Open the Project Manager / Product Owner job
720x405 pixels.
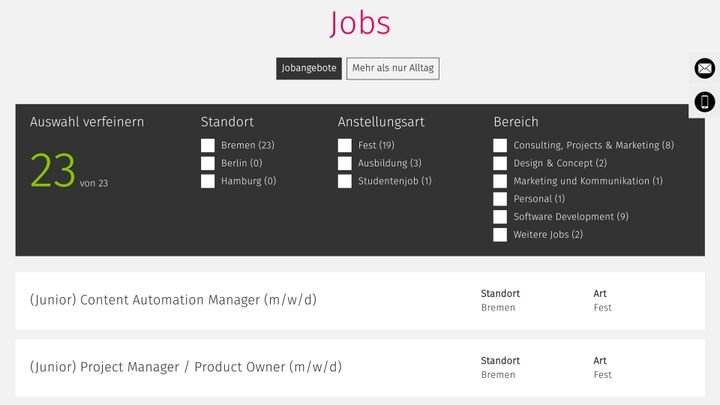[360, 368]
